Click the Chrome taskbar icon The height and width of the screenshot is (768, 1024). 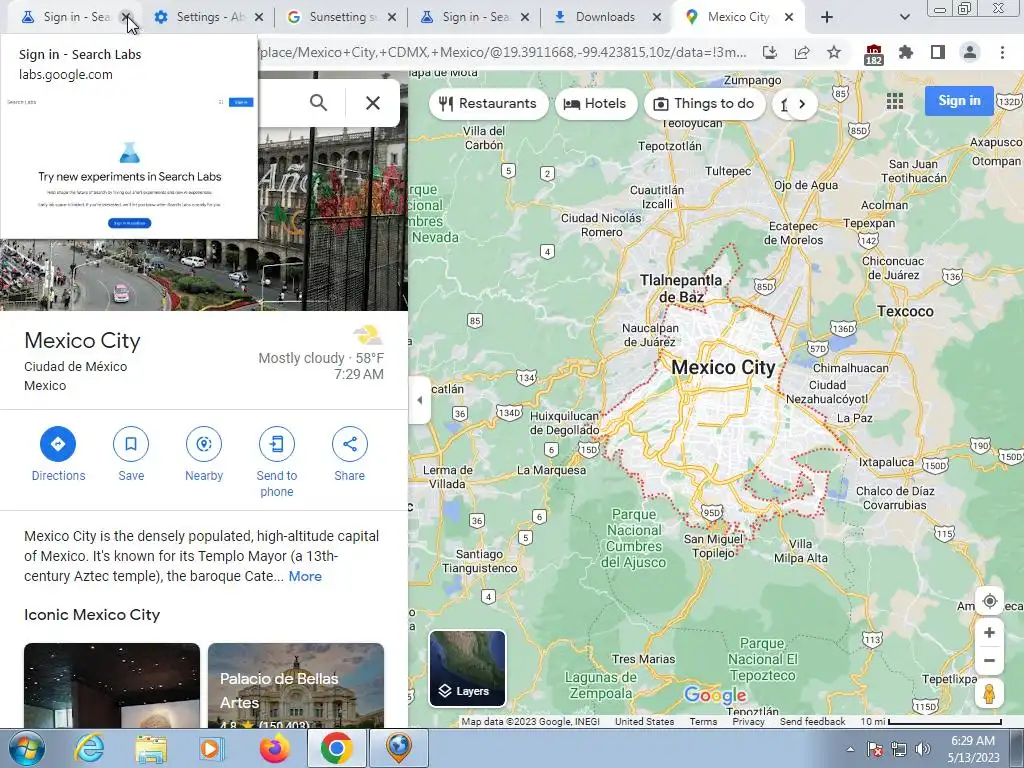click(x=336, y=748)
